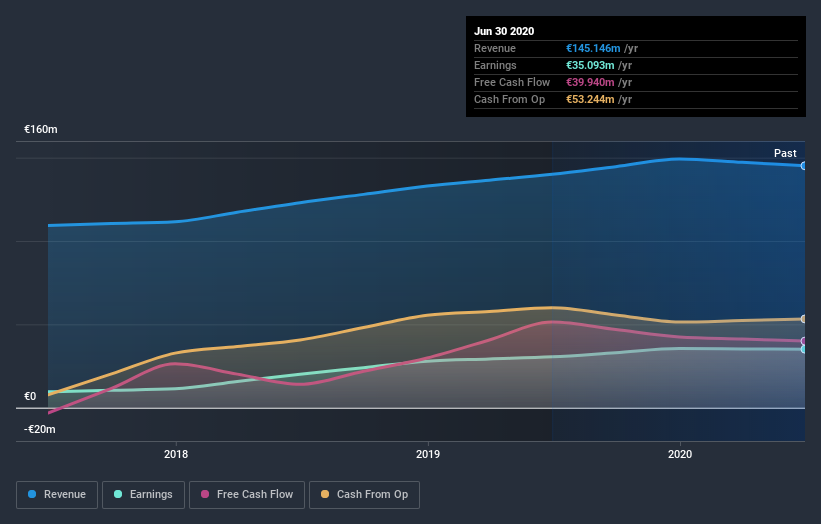Click the -€20m y-axis label
The image size is (821, 524).
[40, 429]
